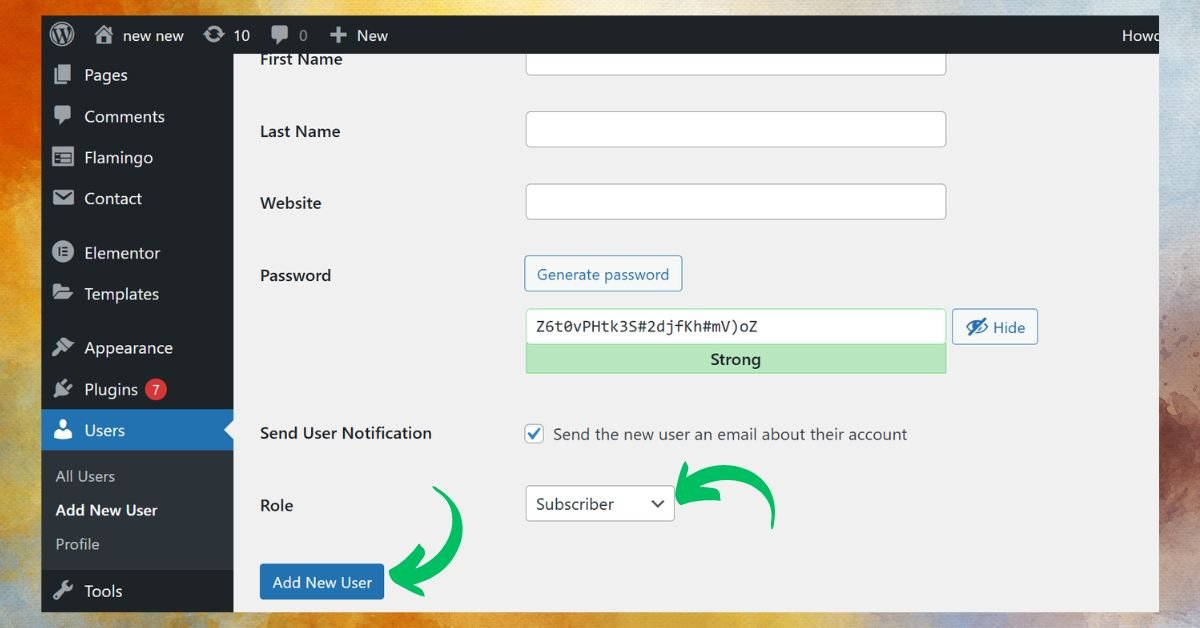Click the plus icon next to New
Screen dimensions: 1200x628
(338, 35)
